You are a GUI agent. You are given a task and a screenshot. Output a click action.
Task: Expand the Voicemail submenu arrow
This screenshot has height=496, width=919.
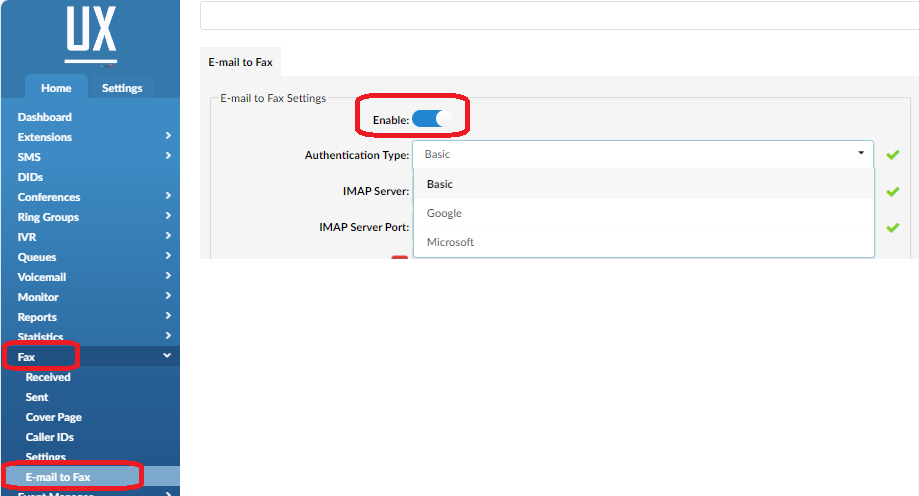(168, 276)
